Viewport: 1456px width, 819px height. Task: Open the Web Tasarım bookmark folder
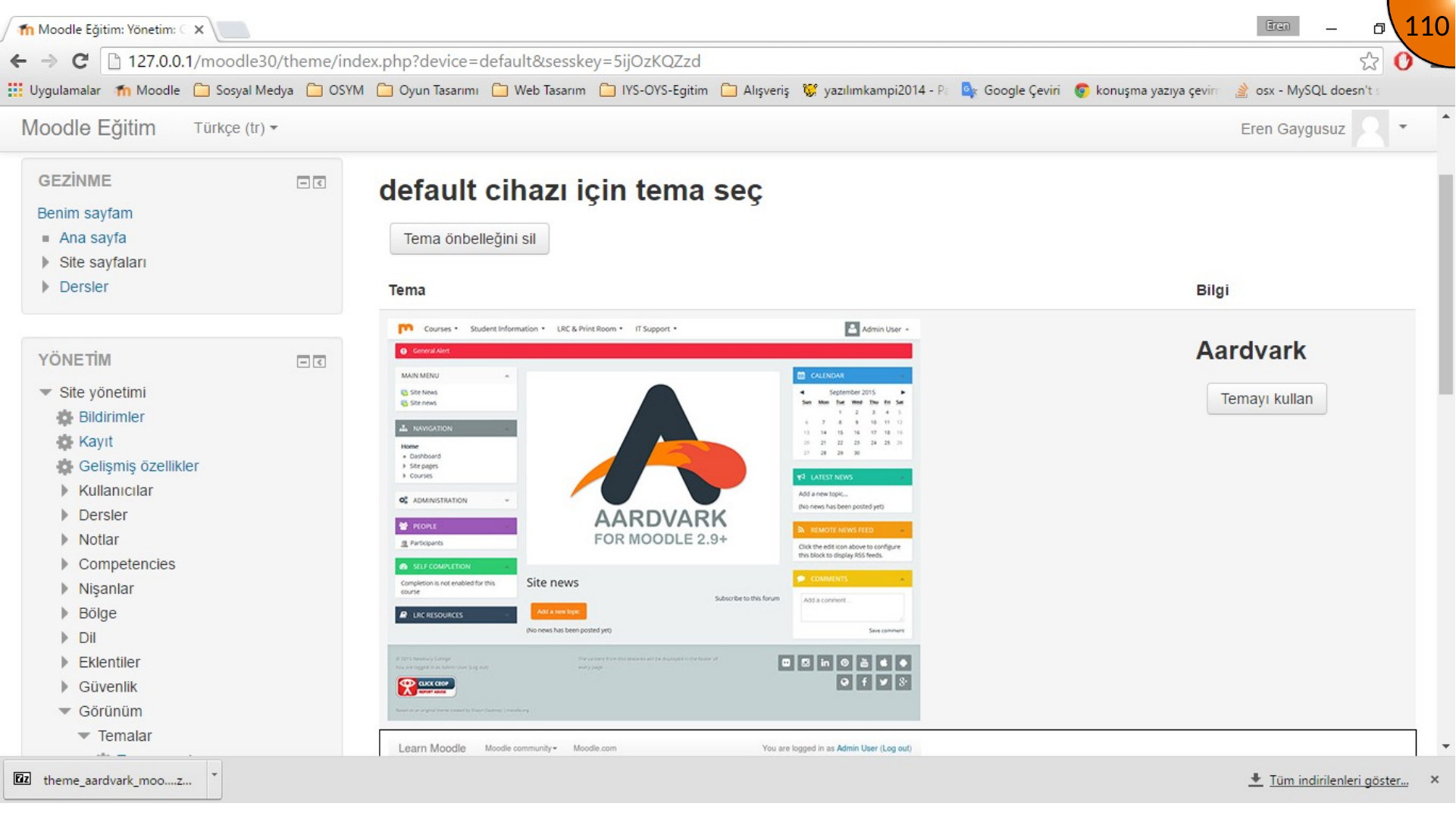click(x=540, y=90)
